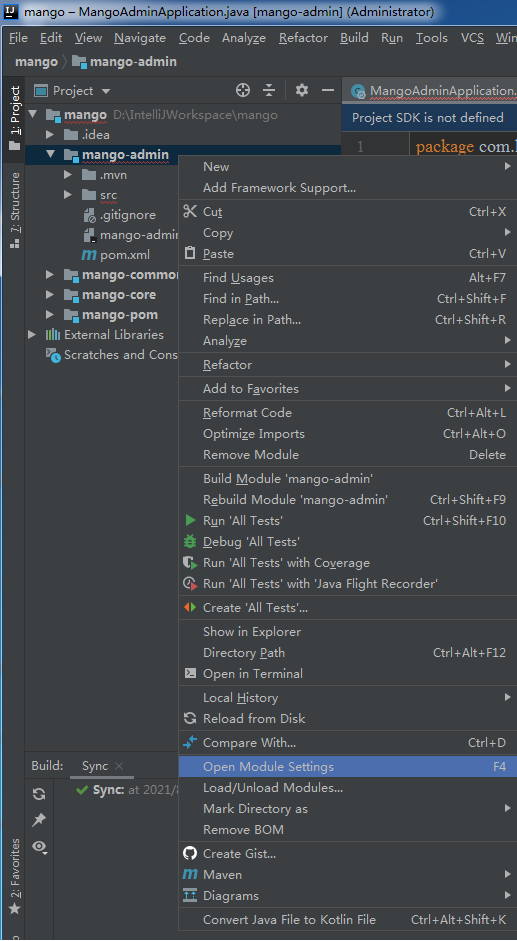This screenshot has height=941, width=517.
Task: Collapse the mango-admin module node
Action: (x=50, y=155)
